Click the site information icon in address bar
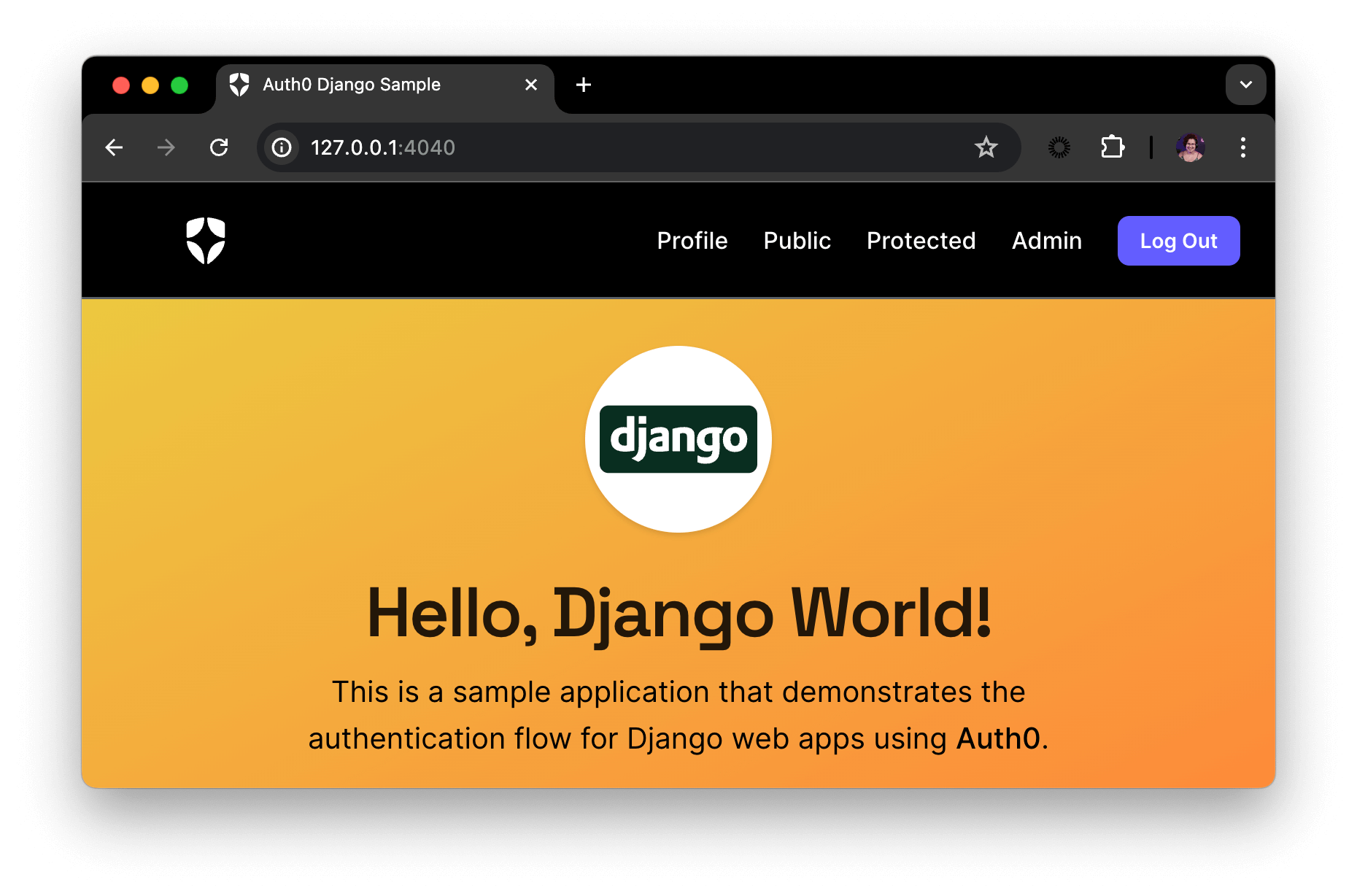The image size is (1357, 896). coord(281,147)
